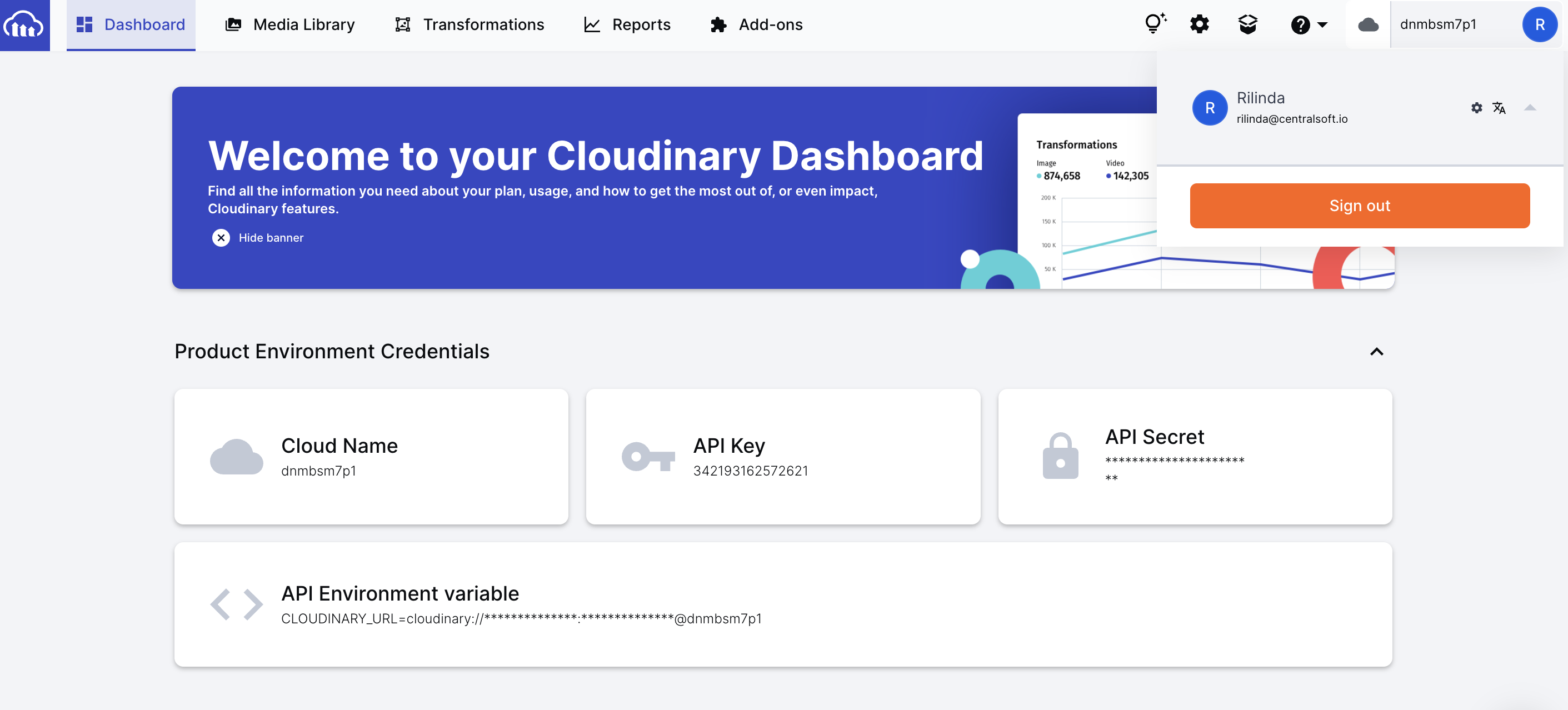Click the language translate icon

tap(1499, 108)
